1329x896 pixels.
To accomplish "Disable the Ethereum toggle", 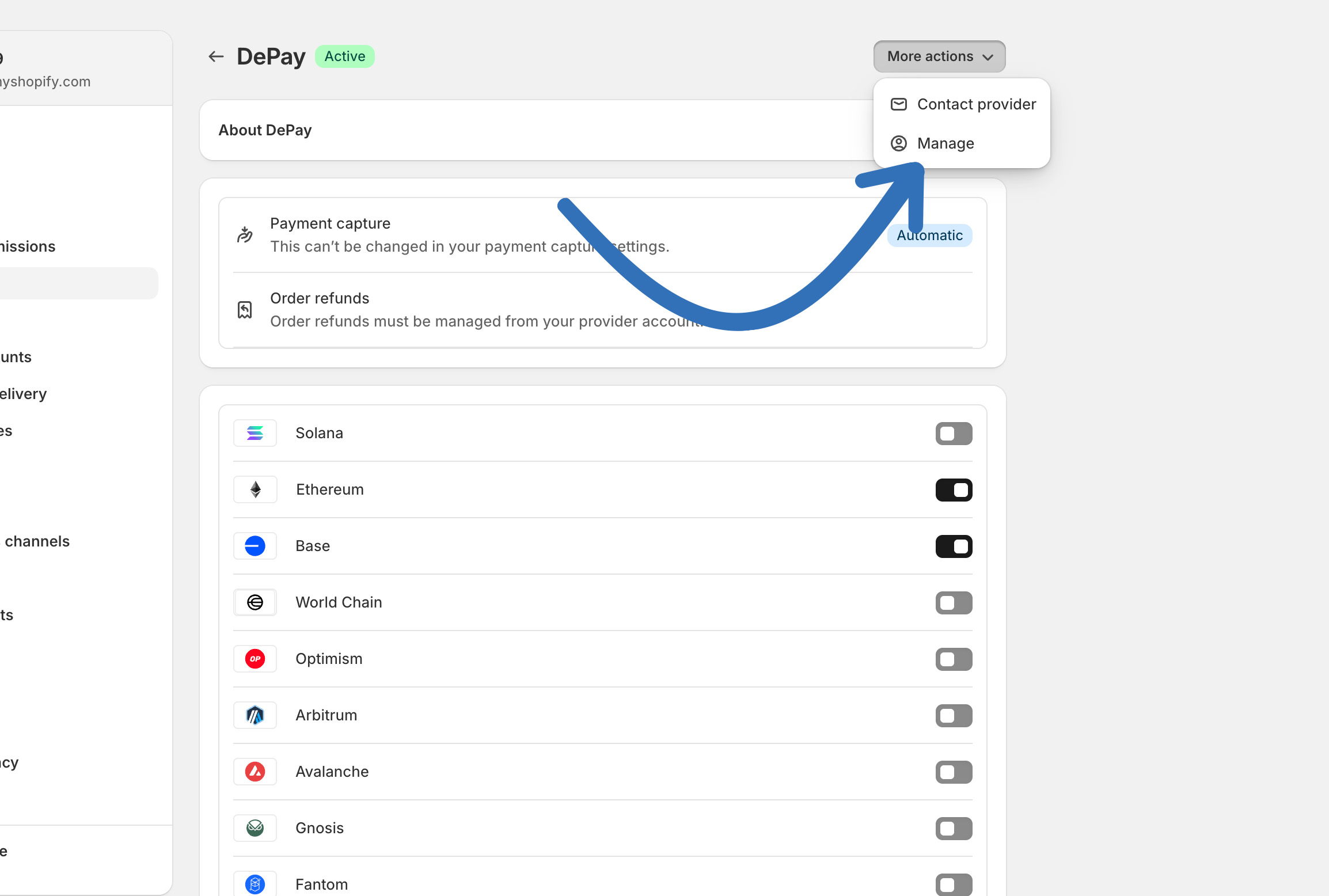I will [x=954, y=490].
